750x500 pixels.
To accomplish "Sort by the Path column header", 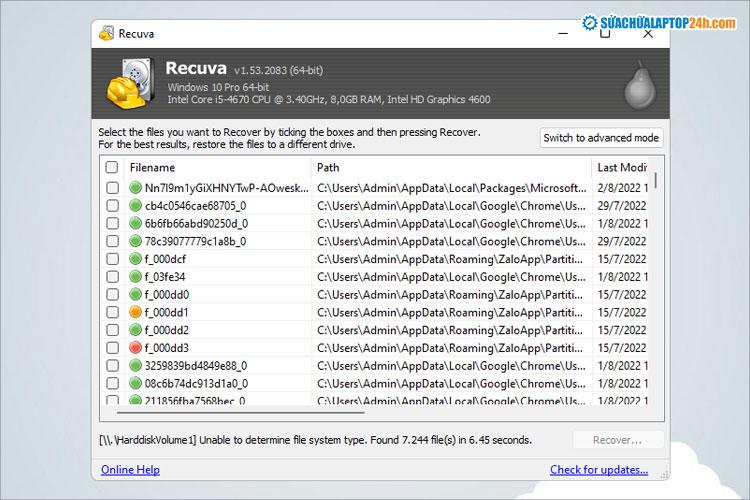I will 452,167.
